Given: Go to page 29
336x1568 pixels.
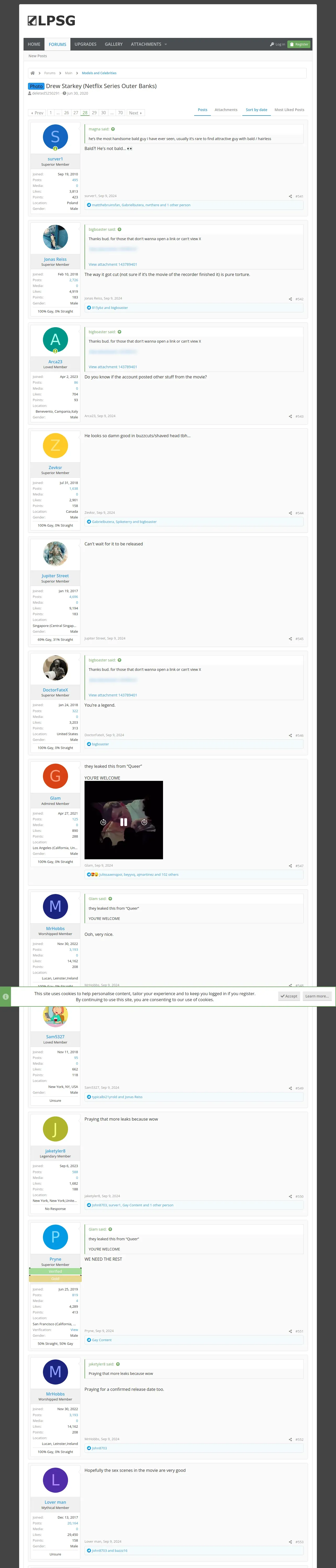Looking at the screenshot, I should click(x=94, y=113).
